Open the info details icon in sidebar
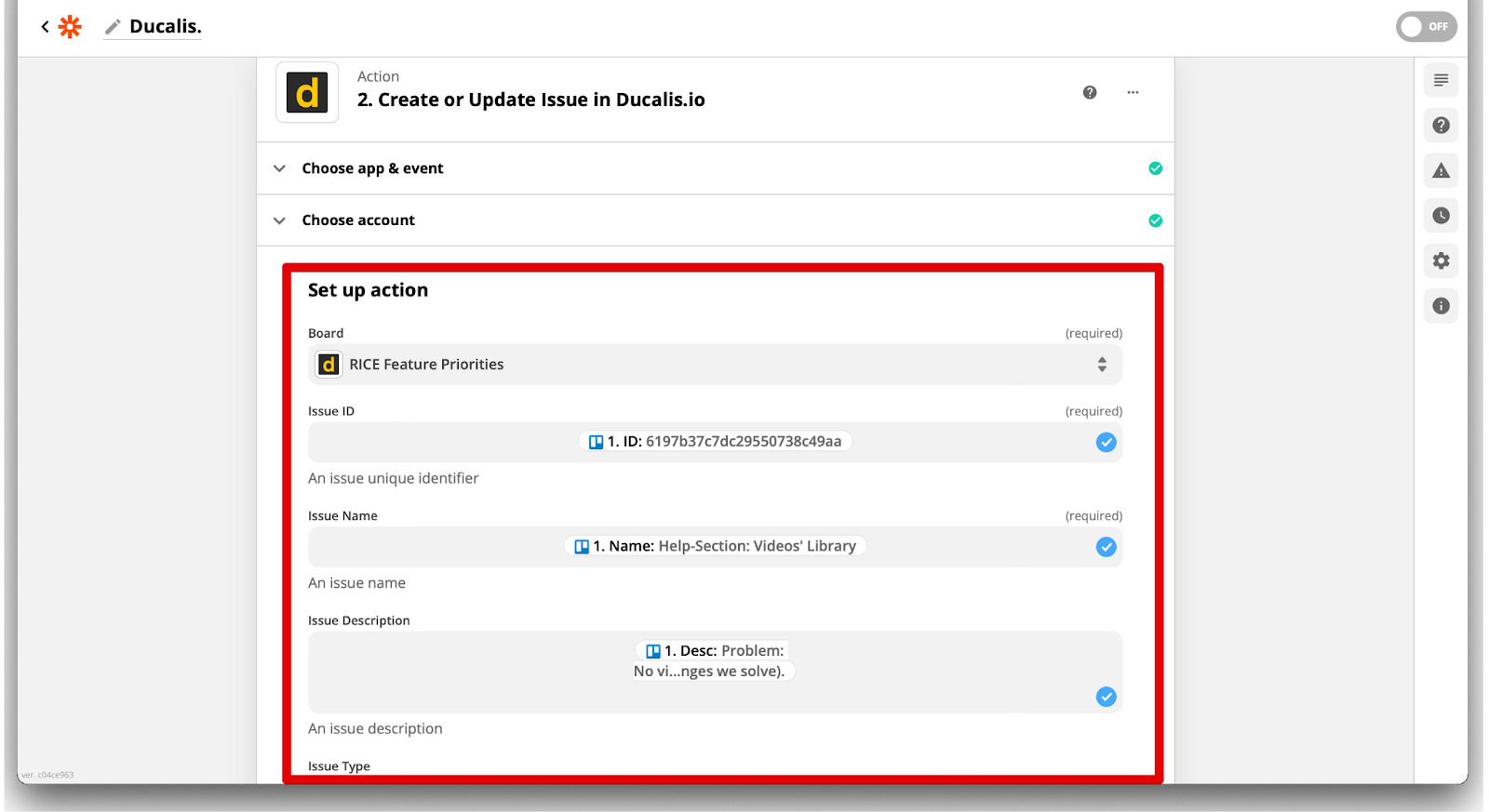Screen dimensions: 1489x812 click(1441, 306)
